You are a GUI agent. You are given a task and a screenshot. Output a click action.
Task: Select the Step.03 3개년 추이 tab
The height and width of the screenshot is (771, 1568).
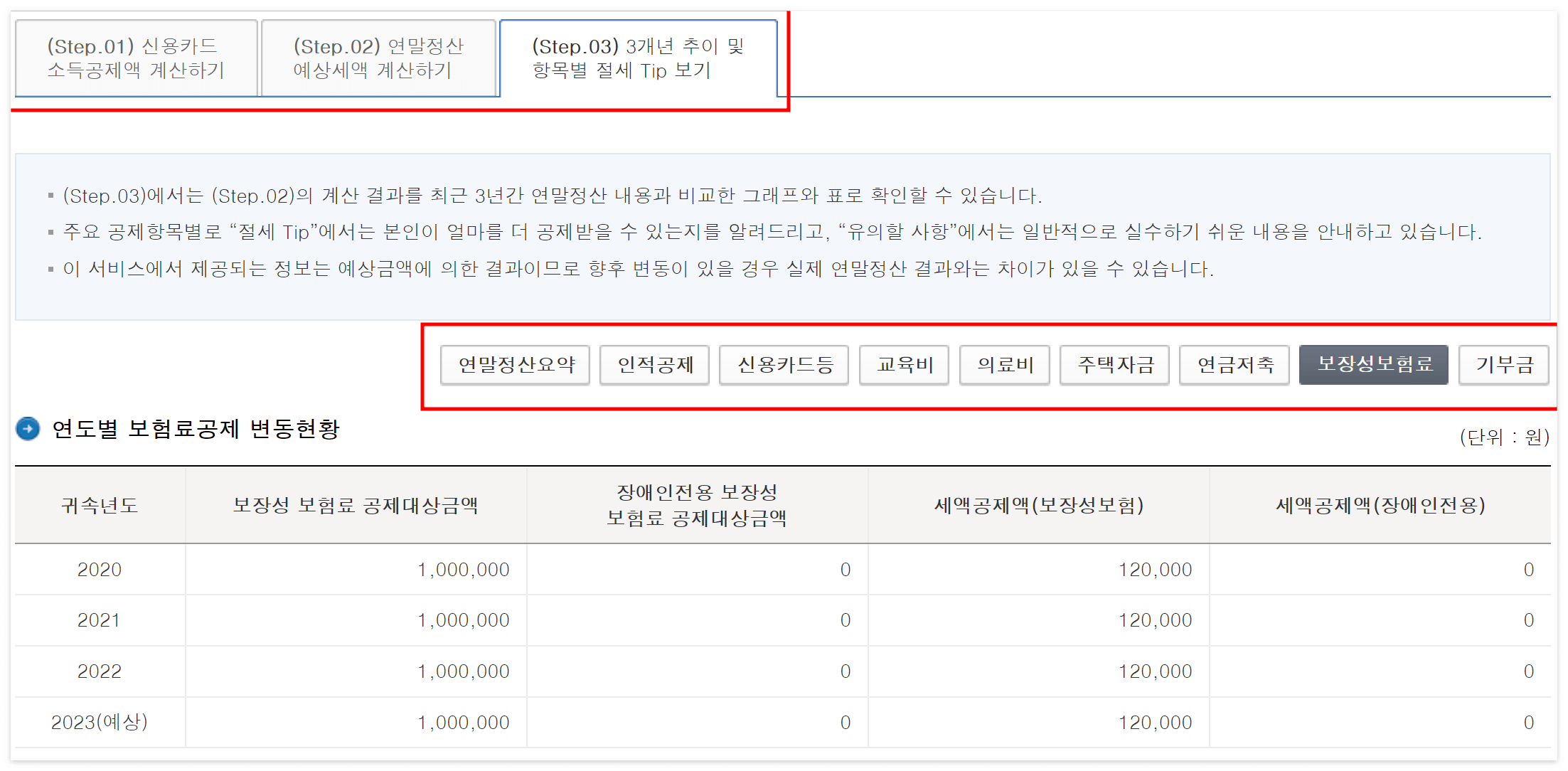tap(638, 58)
